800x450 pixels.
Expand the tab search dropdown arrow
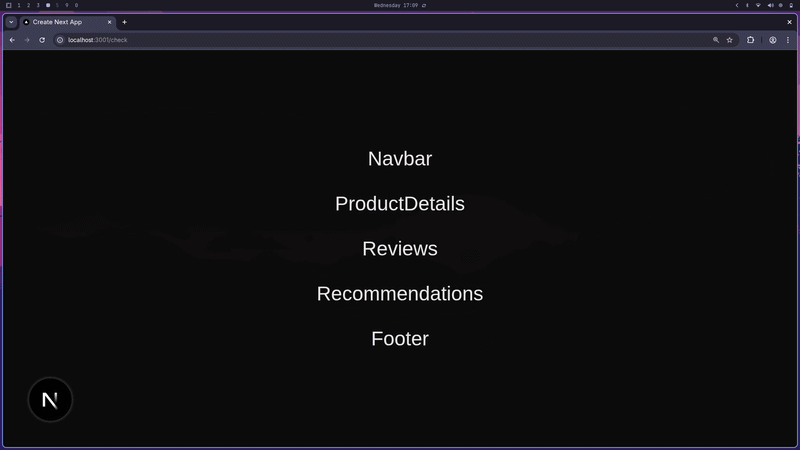tap(11, 22)
